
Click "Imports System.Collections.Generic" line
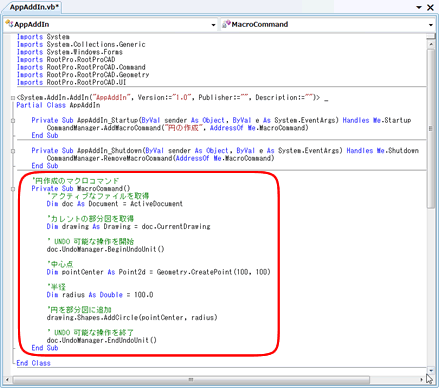[x=81, y=44]
